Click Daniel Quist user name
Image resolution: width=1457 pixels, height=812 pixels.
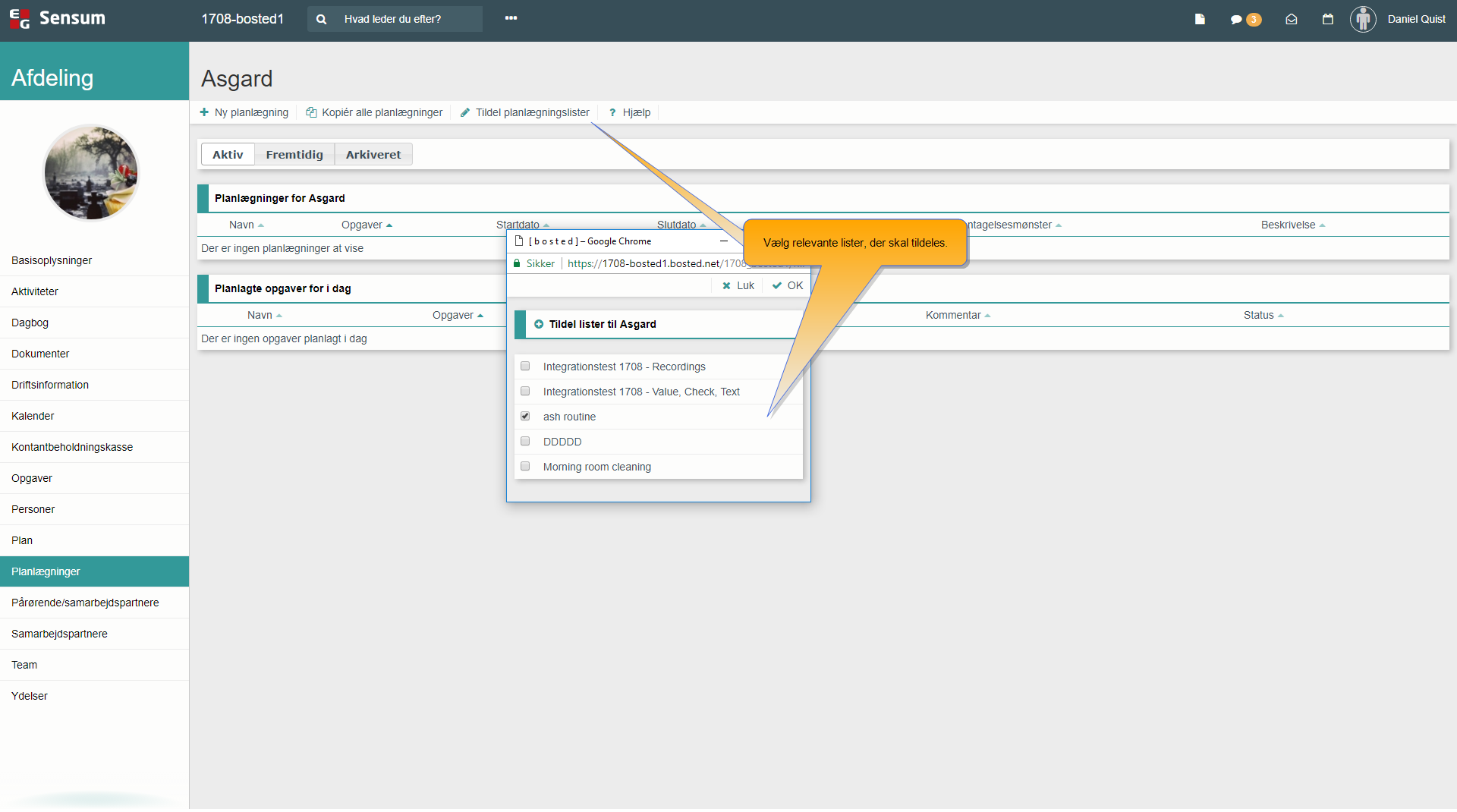point(1416,19)
